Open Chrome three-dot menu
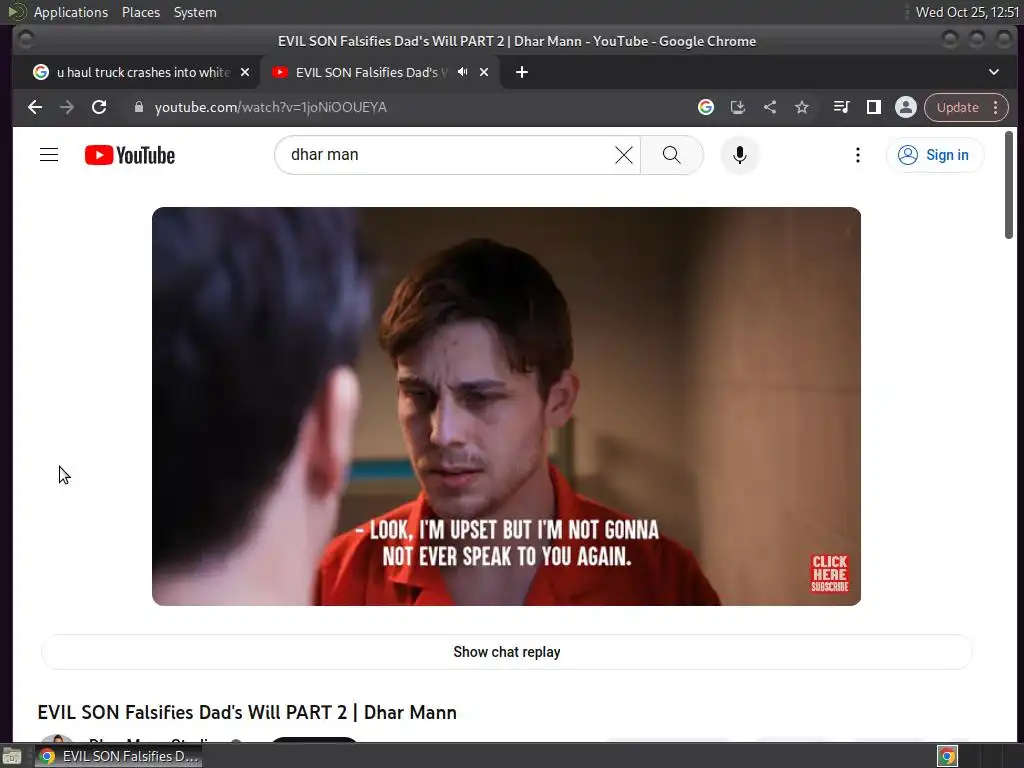The image size is (1024, 768). click(995, 107)
